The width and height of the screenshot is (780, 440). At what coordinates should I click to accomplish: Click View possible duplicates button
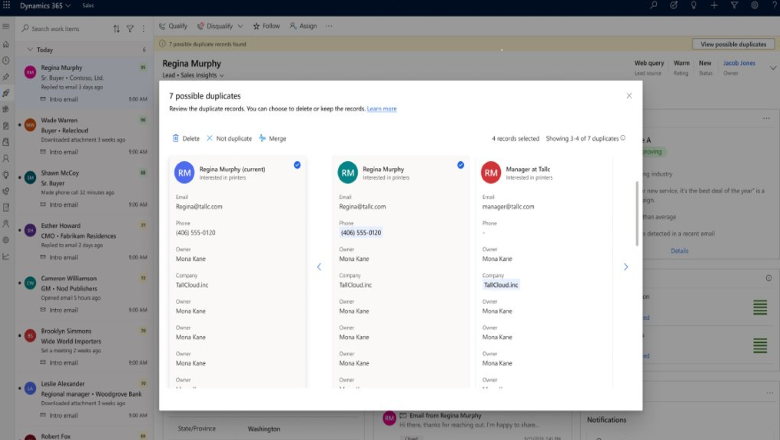pos(733,44)
